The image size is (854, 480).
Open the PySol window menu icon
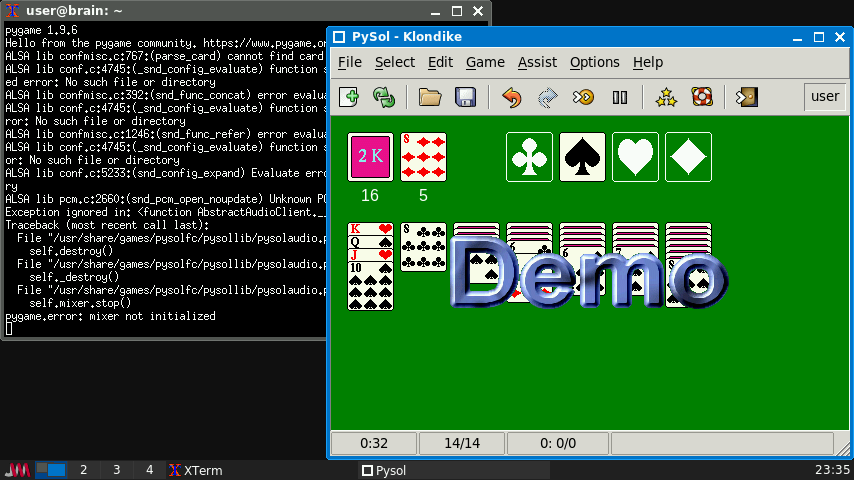click(339, 37)
